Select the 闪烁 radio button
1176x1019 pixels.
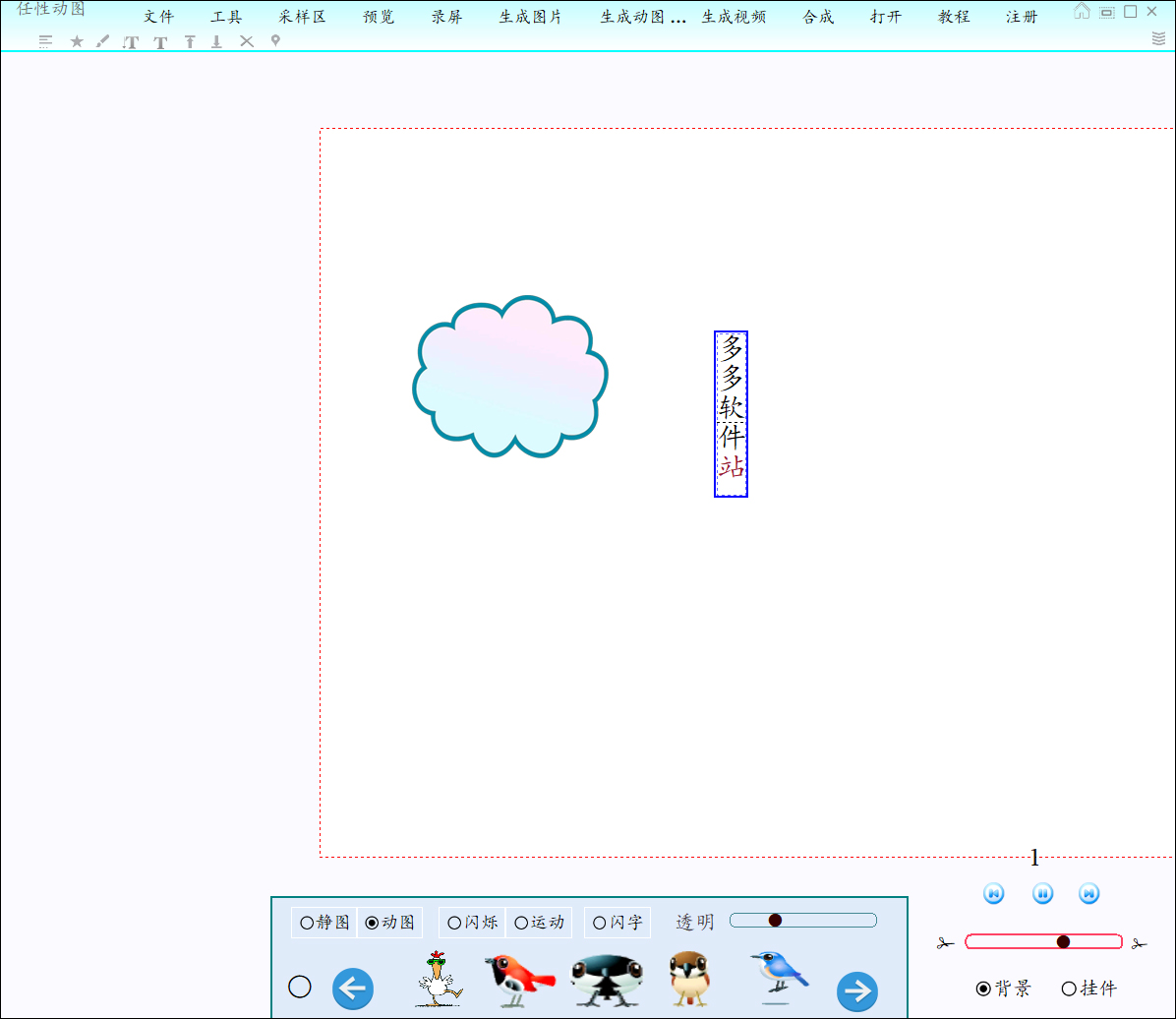tap(473, 923)
